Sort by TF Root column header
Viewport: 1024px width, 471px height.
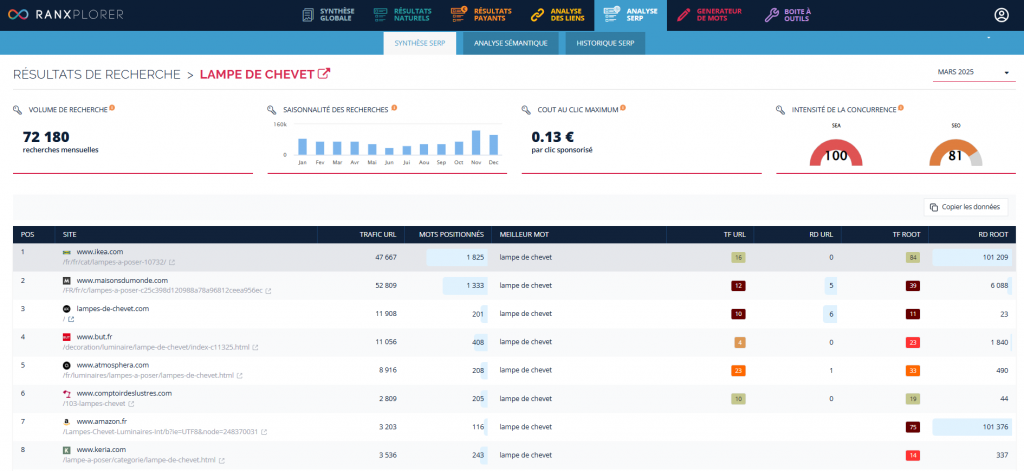pyautogui.click(x=906, y=235)
